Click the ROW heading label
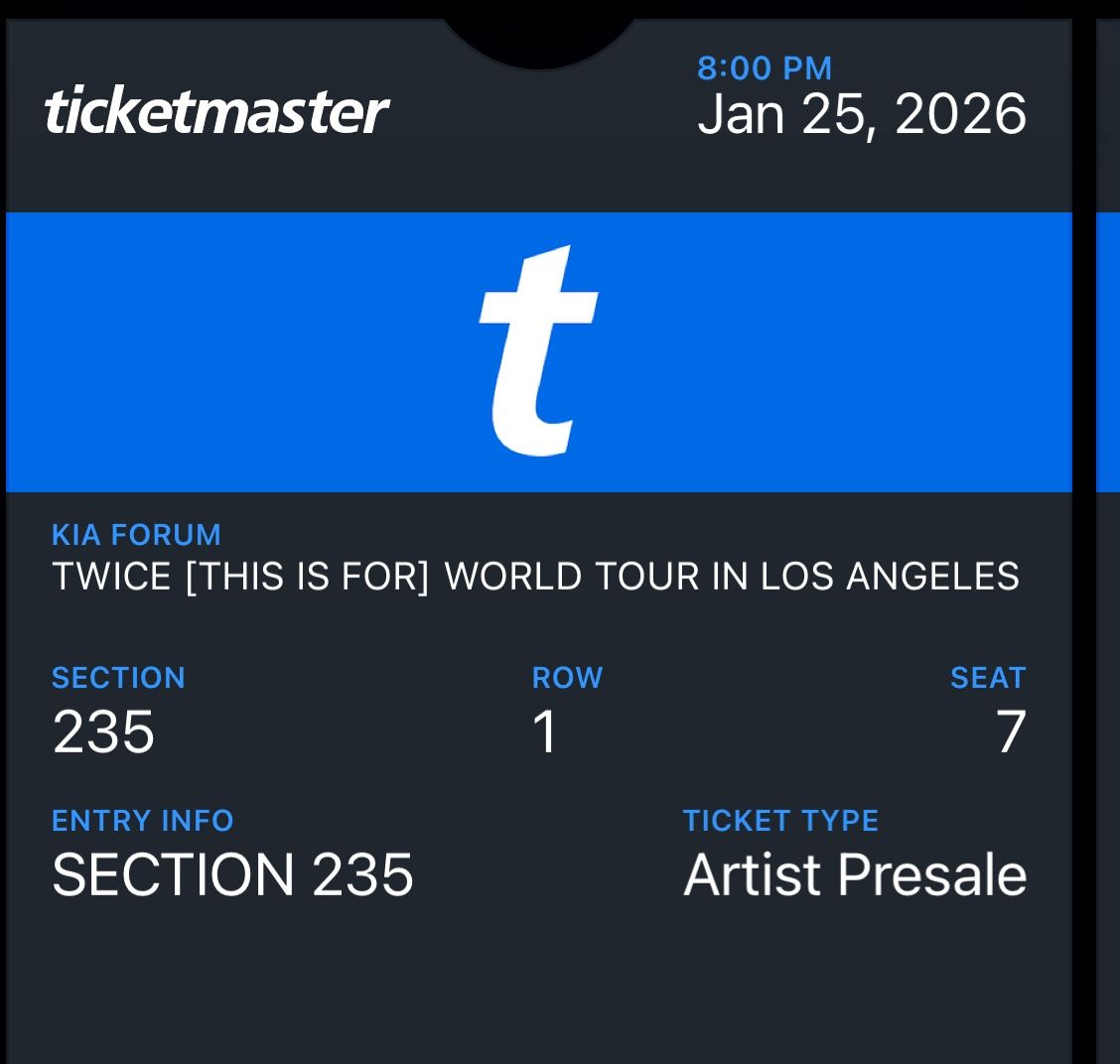The height and width of the screenshot is (1064, 1120). coord(567,678)
